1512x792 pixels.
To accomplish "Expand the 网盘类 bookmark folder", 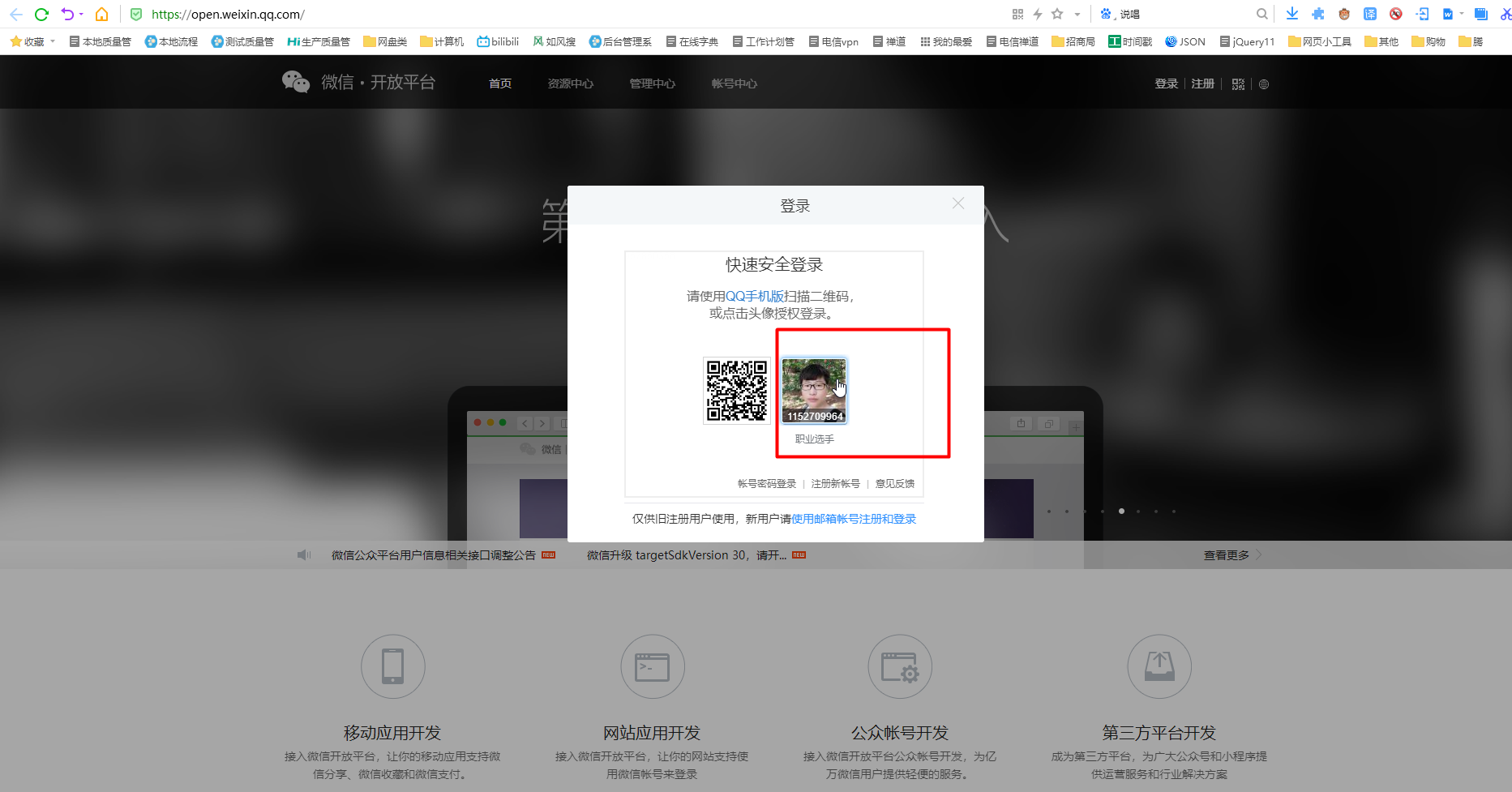I will pos(385,41).
